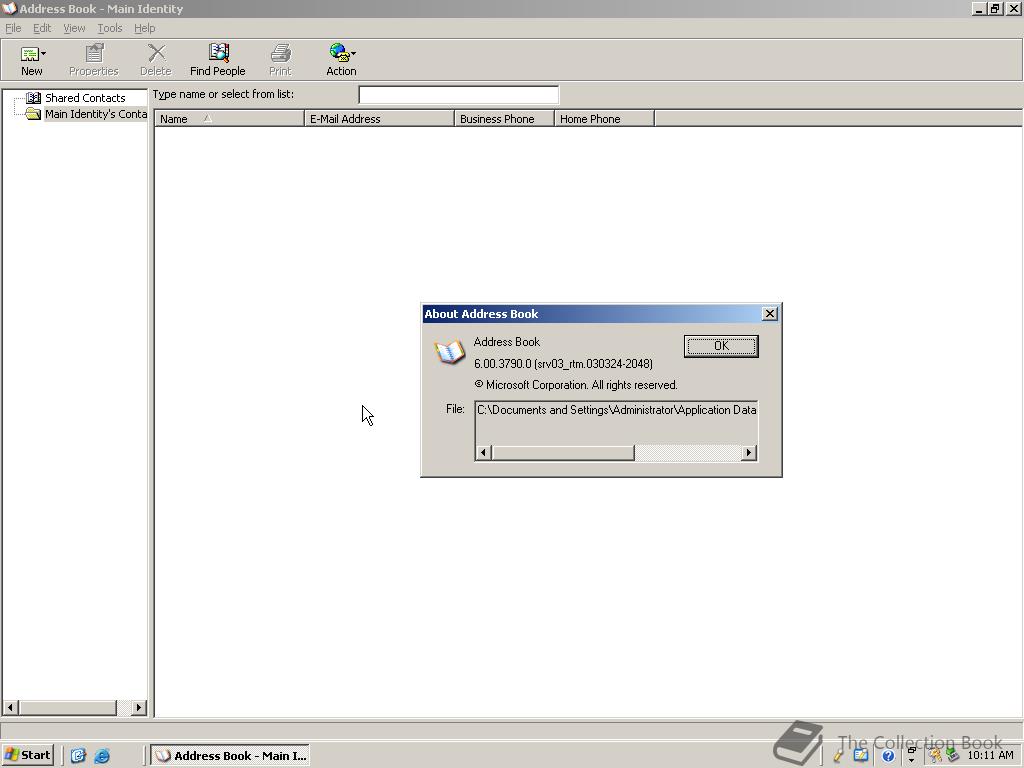Click left arrow of folder tree scrollbar
Image resolution: width=1024 pixels, height=768 pixels.
coord(10,707)
